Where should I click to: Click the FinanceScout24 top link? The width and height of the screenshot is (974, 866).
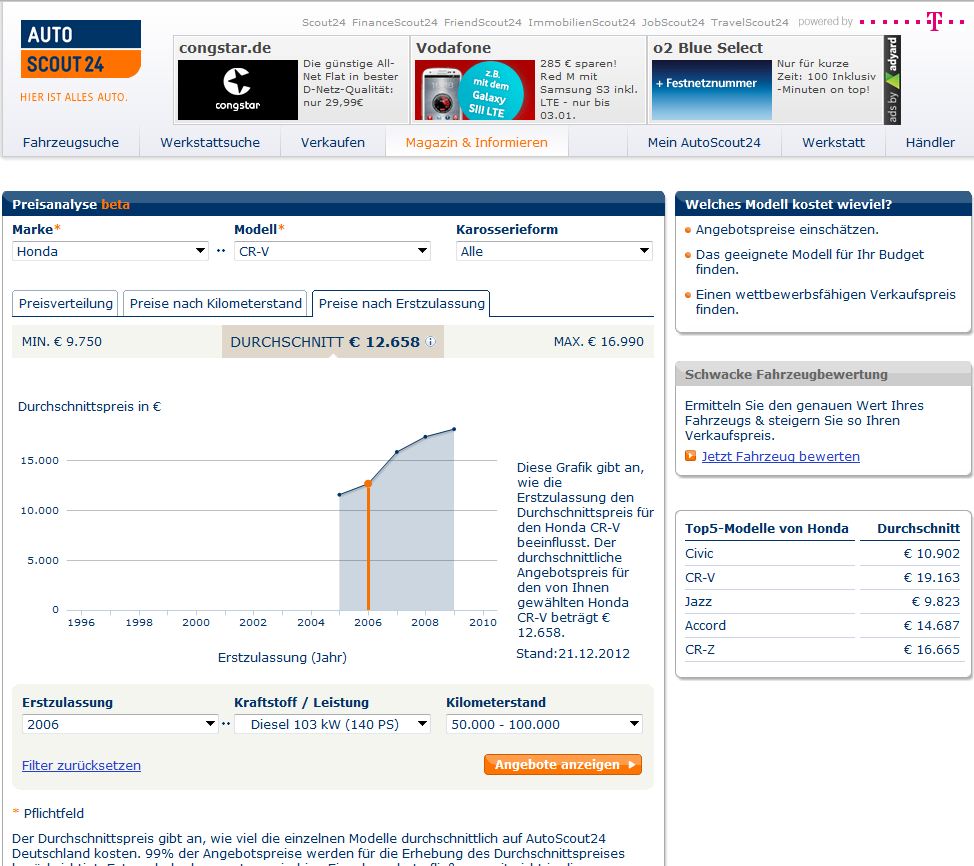(394, 22)
